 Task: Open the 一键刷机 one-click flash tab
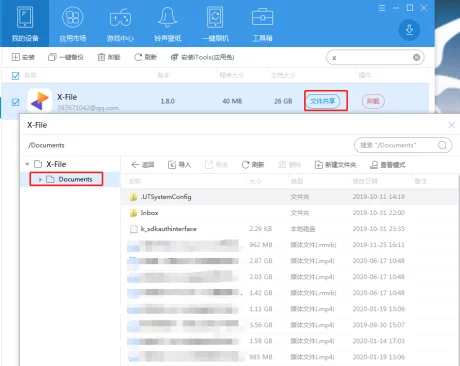(215, 23)
